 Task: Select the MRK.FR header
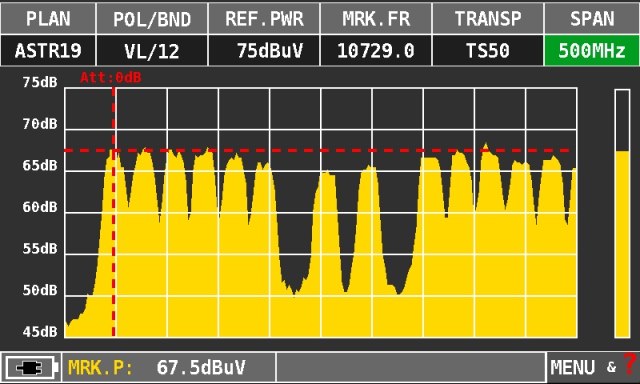click(x=376, y=18)
